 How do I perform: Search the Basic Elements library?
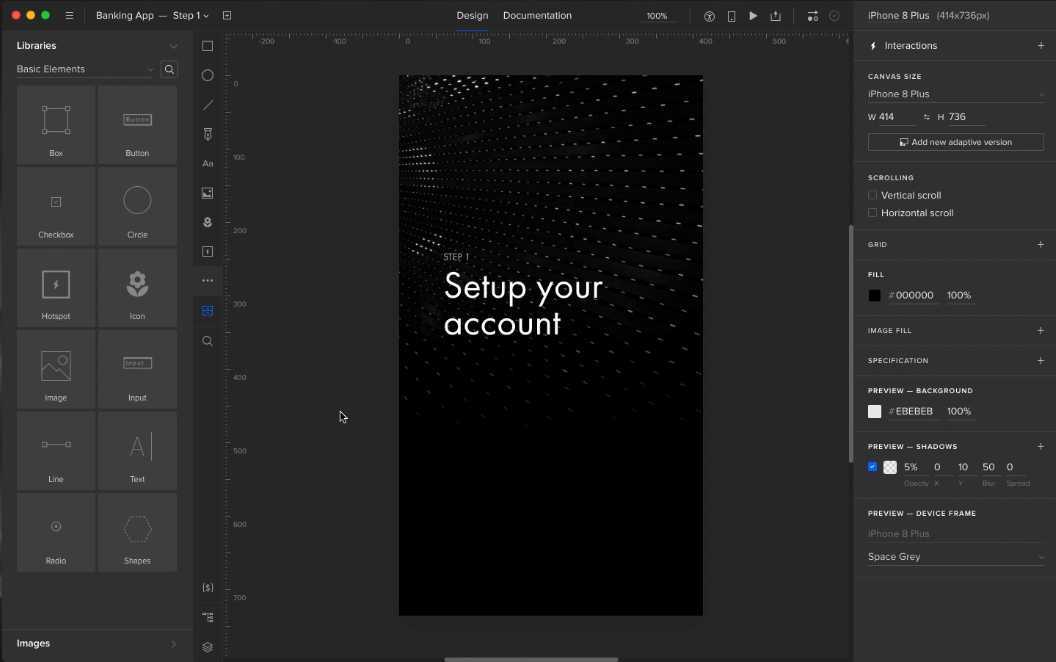(169, 69)
